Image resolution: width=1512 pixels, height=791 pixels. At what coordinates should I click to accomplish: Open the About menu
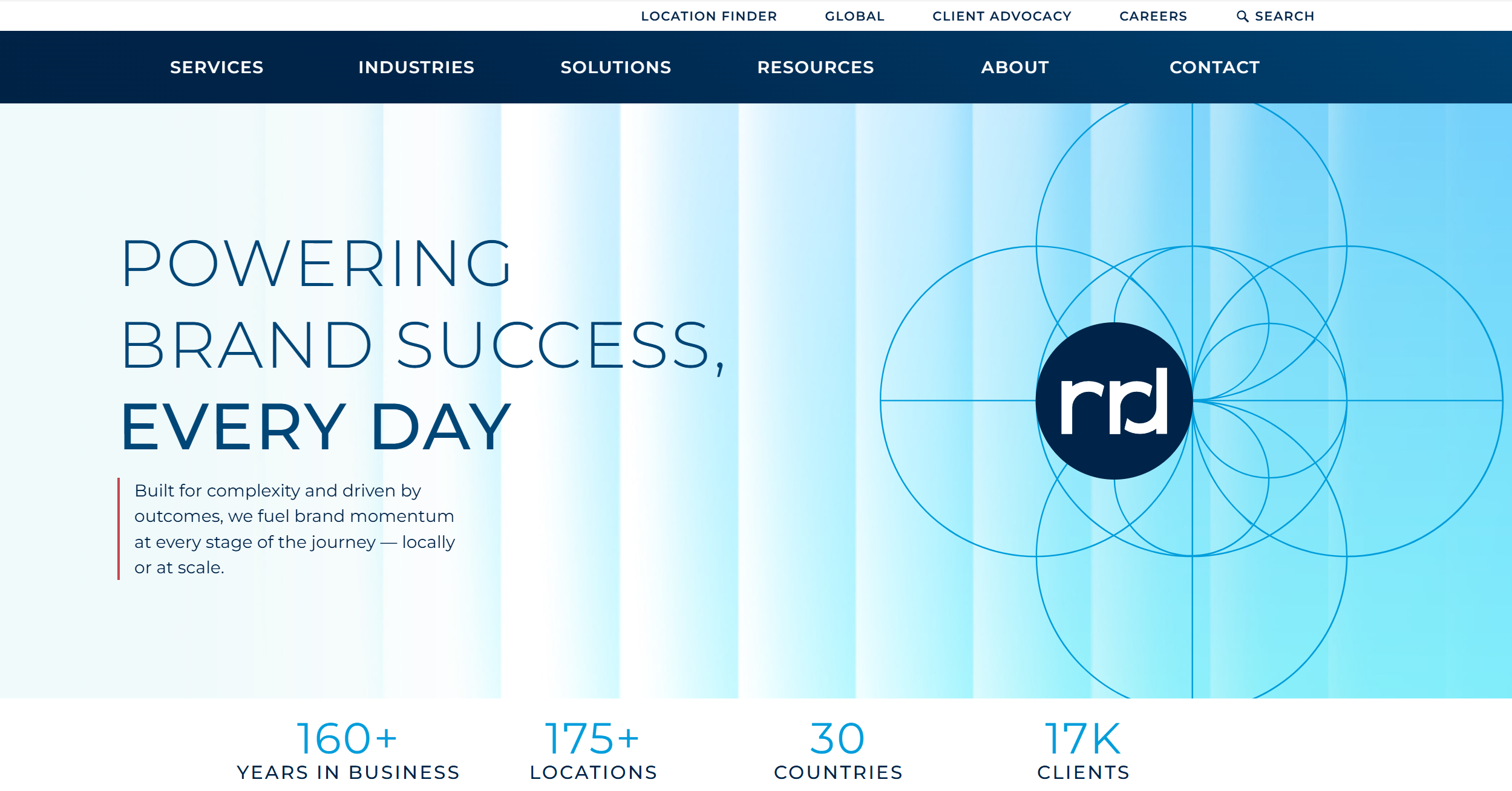1015,67
